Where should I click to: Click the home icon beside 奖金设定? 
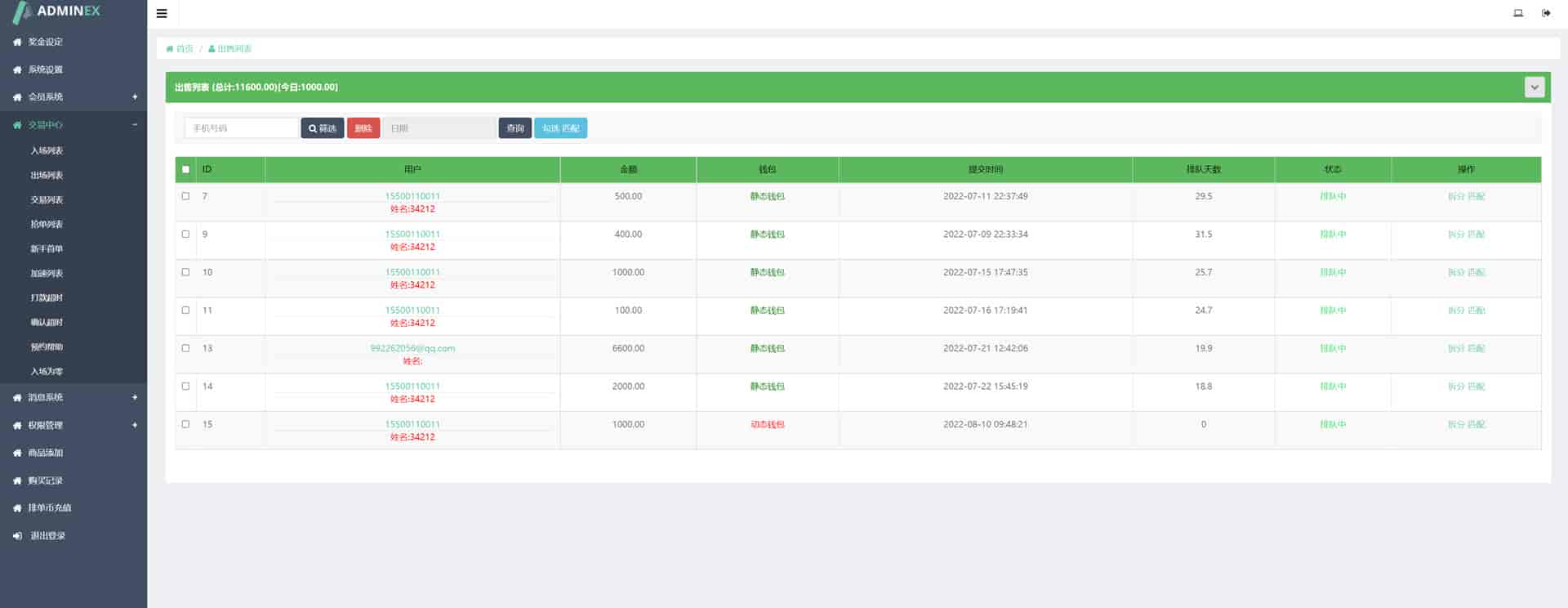(x=17, y=42)
